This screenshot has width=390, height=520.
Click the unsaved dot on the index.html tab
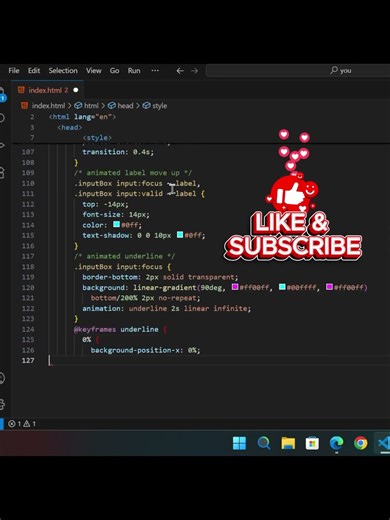[x=76, y=90]
